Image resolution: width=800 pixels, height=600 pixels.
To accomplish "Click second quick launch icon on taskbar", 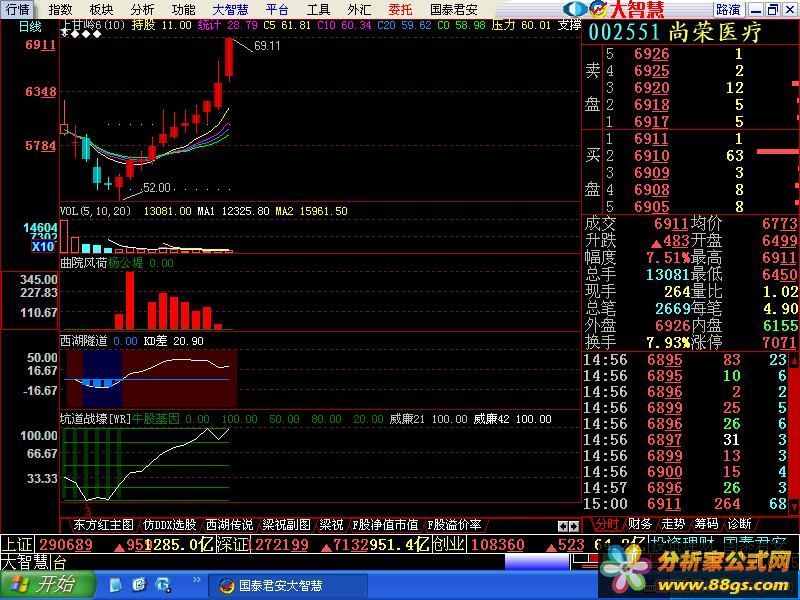I will coord(139,585).
